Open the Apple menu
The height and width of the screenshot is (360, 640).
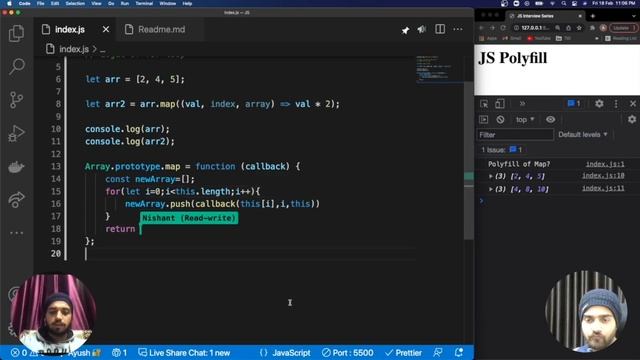pyautogui.click(x=9, y=3)
